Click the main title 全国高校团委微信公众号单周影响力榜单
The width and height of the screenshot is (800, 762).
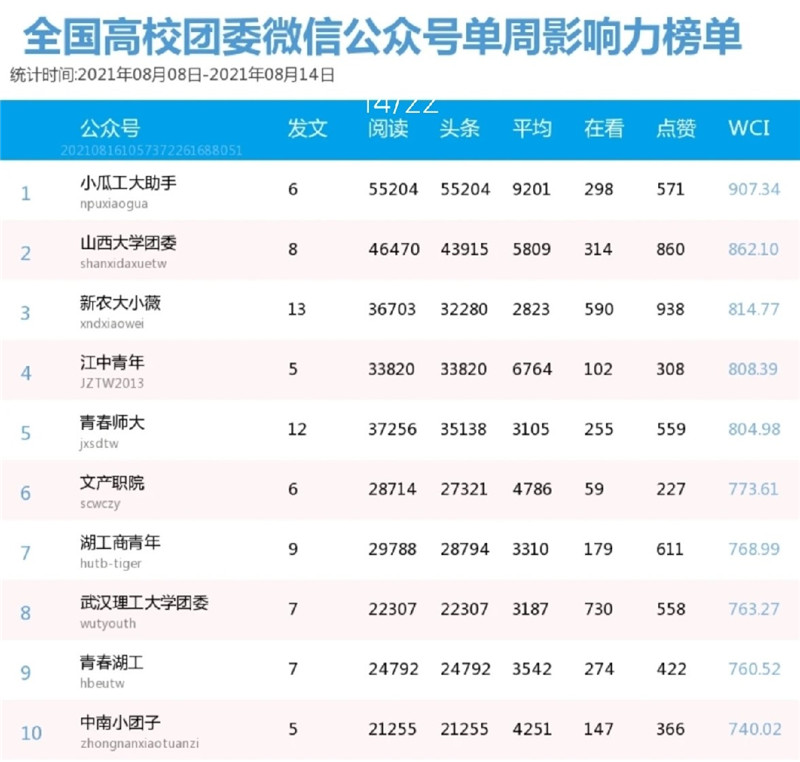pos(382,36)
